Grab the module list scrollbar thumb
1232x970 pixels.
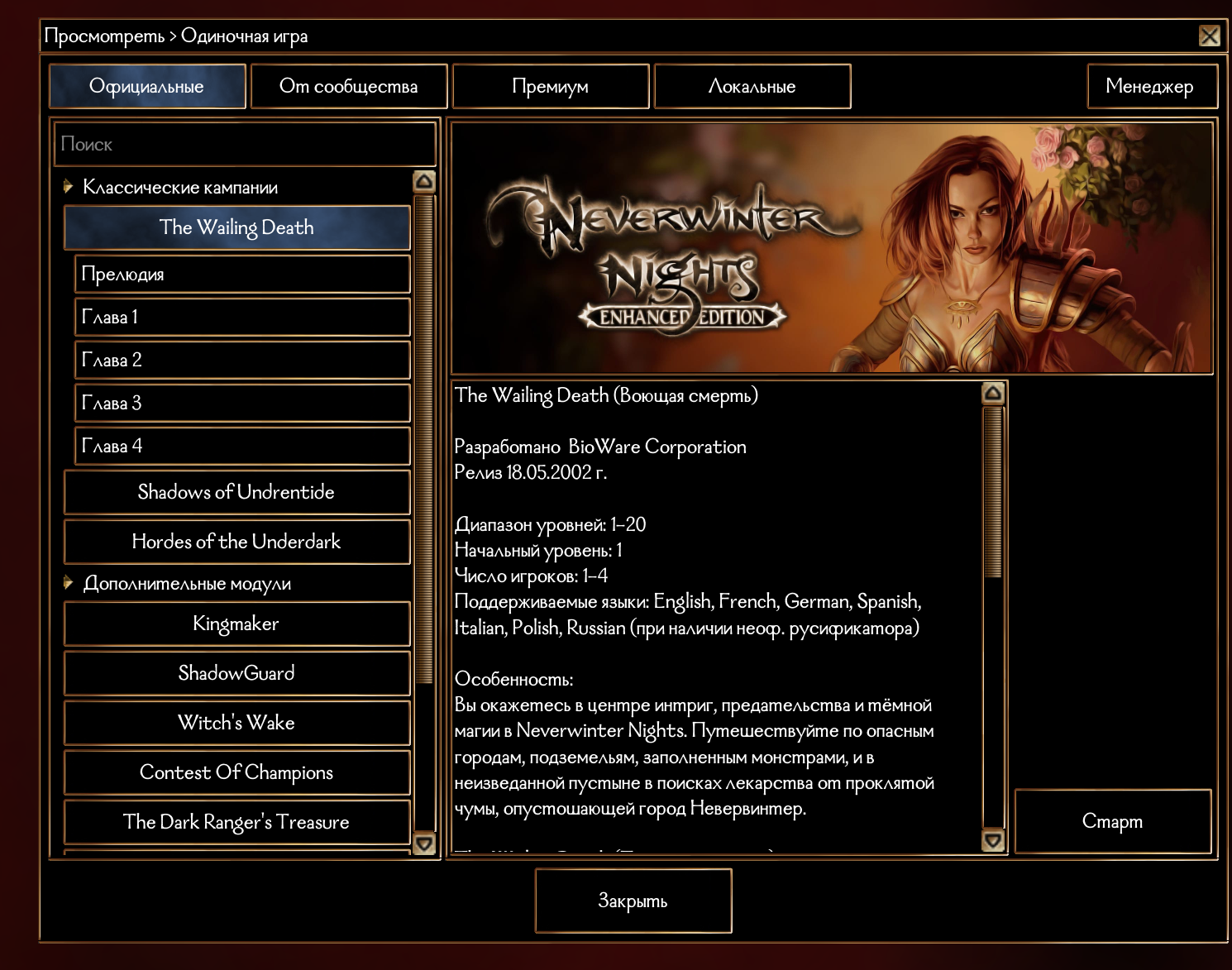point(424,438)
